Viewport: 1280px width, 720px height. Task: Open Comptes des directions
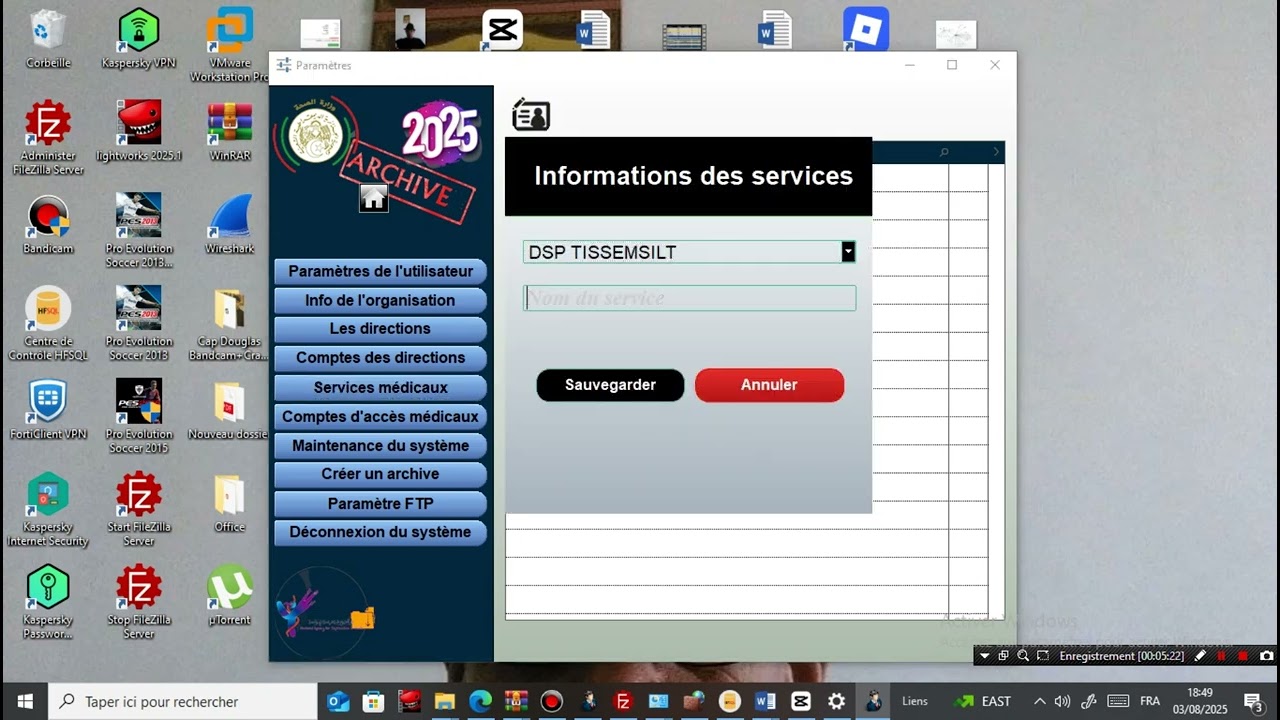(380, 357)
